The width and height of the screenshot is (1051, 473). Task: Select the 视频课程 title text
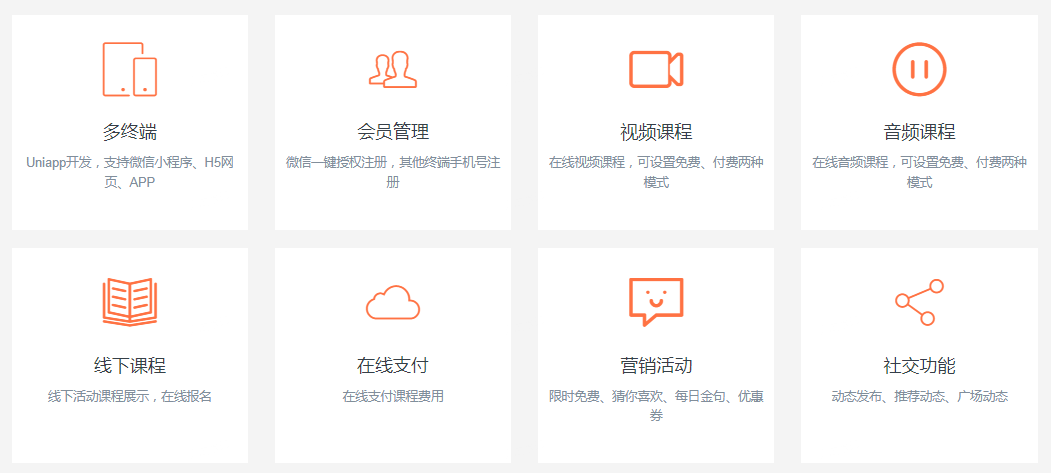point(656,132)
